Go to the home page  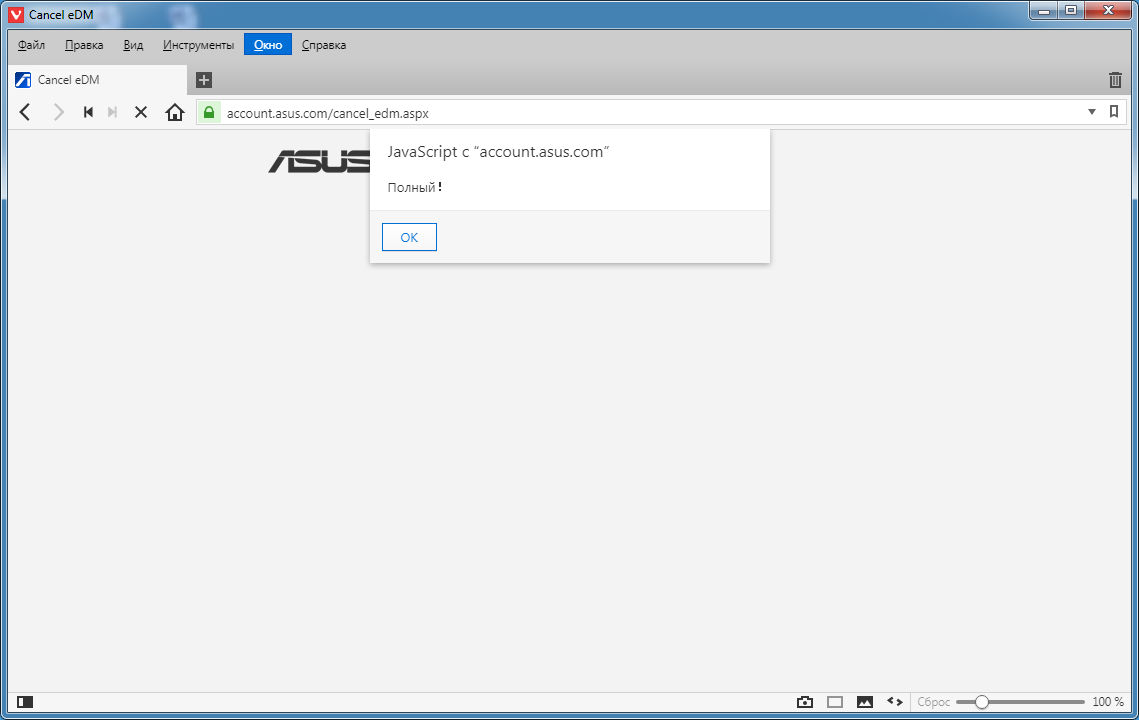pyautogui.click(x=175, y=112)
